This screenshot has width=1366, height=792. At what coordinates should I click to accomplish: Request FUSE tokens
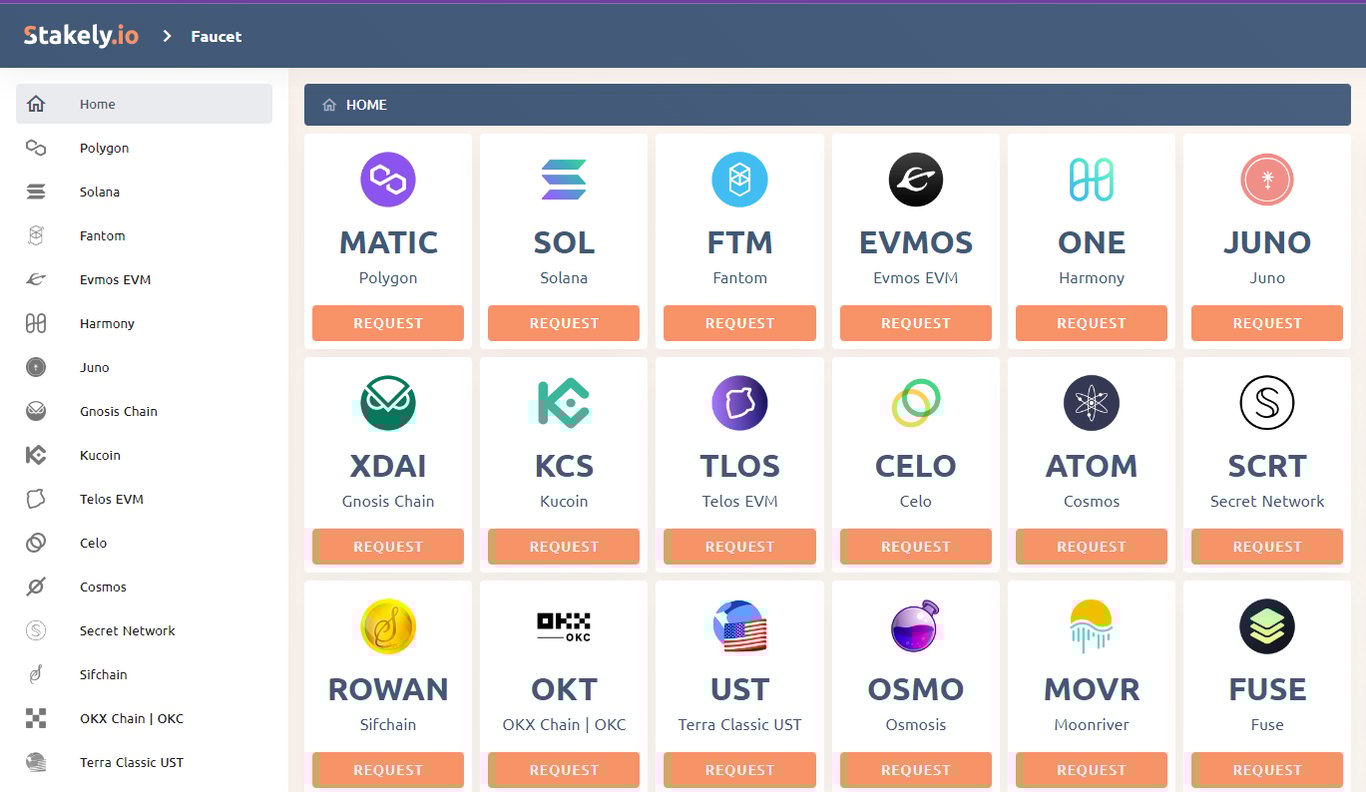pyautogui.click(x=1267, y=770)
